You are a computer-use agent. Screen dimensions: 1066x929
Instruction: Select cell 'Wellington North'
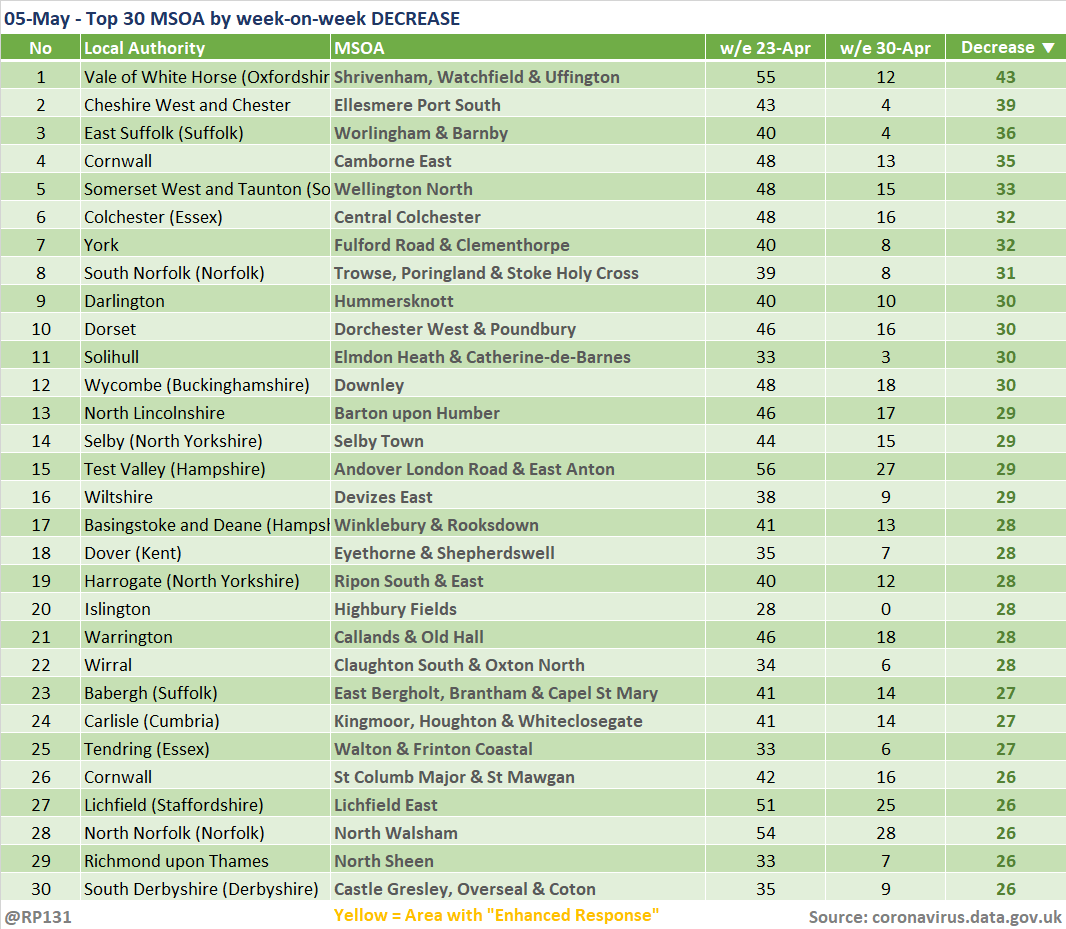click(x=517, y=188)
